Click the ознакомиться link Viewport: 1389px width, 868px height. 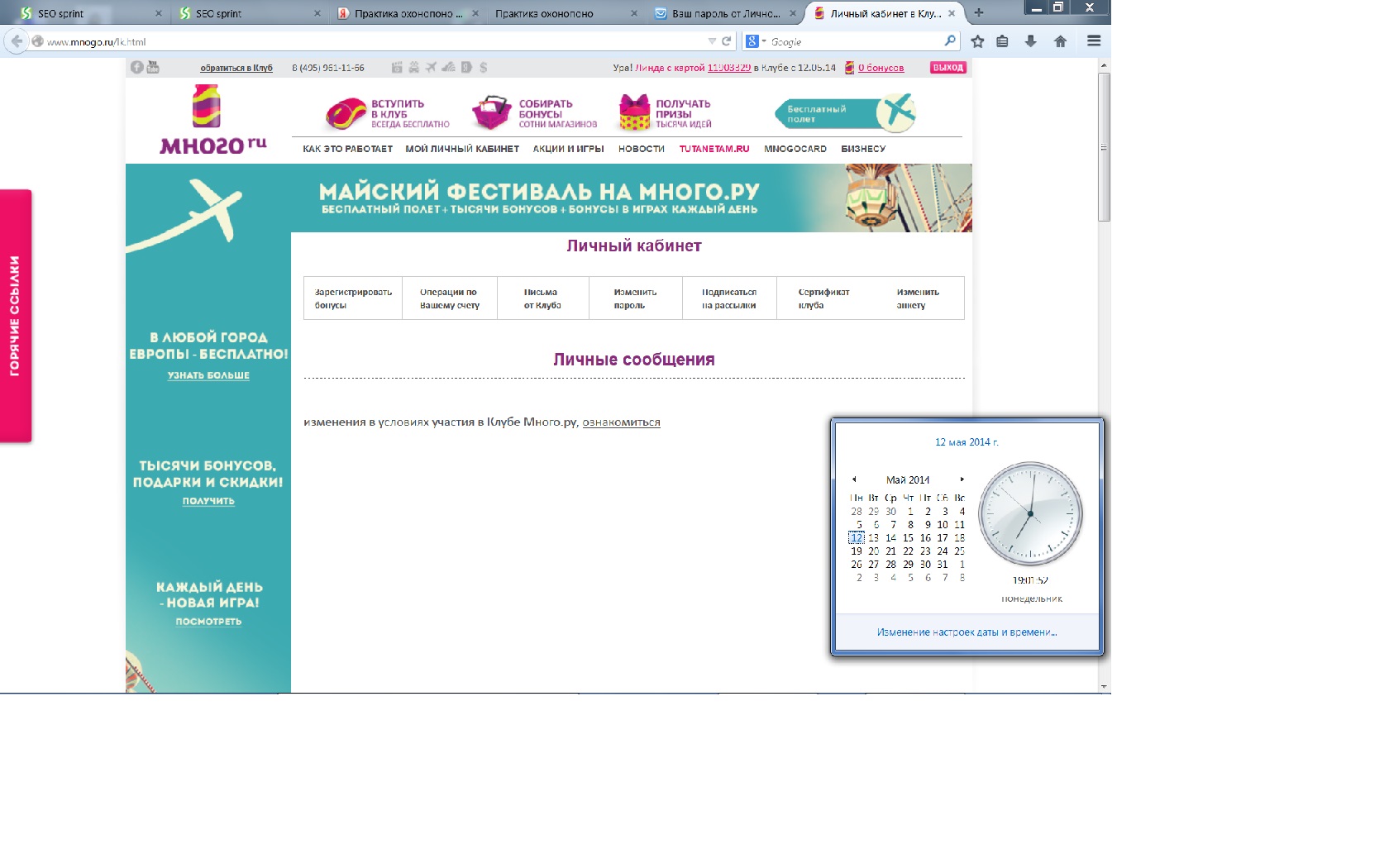621,422
